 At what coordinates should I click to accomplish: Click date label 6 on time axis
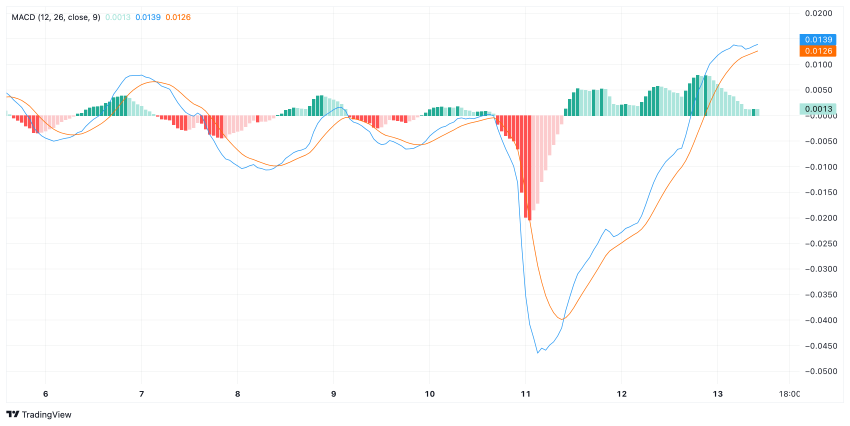coord(45,394)
